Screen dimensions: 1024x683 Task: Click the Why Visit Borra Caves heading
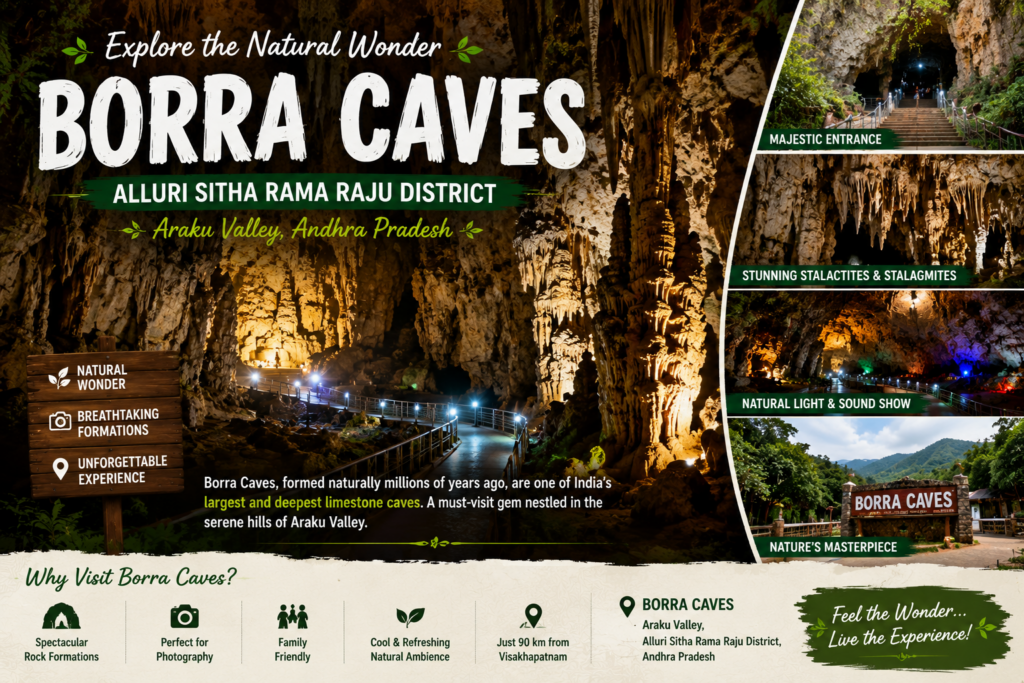(131, 578)
